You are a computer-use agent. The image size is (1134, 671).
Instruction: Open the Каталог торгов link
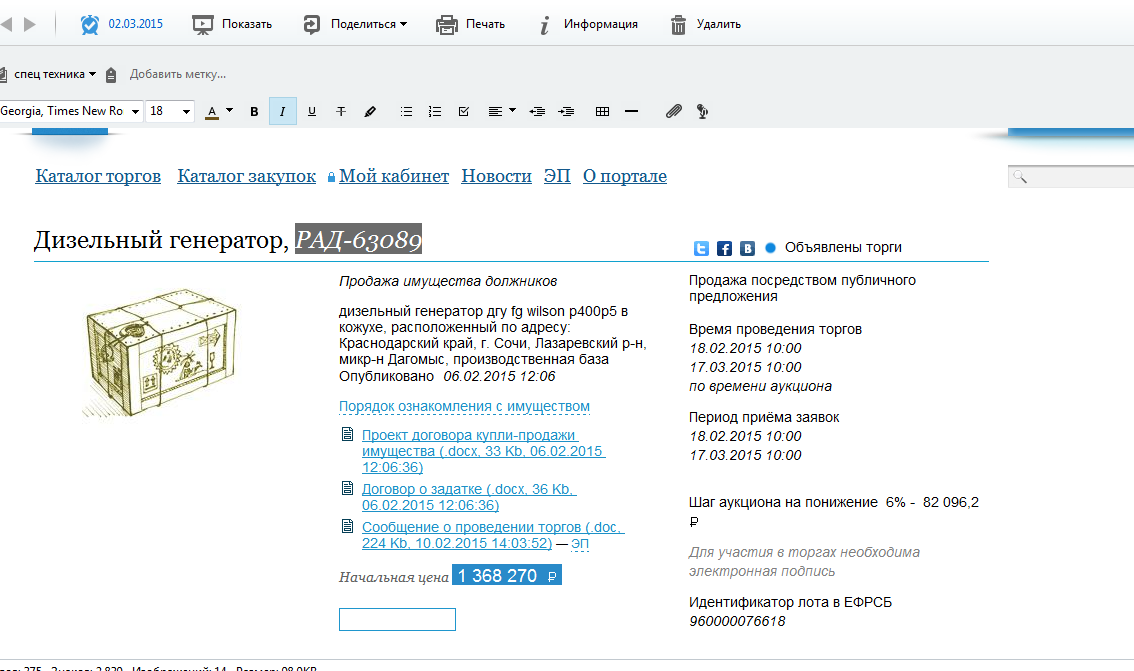click(x=98, y=176)
